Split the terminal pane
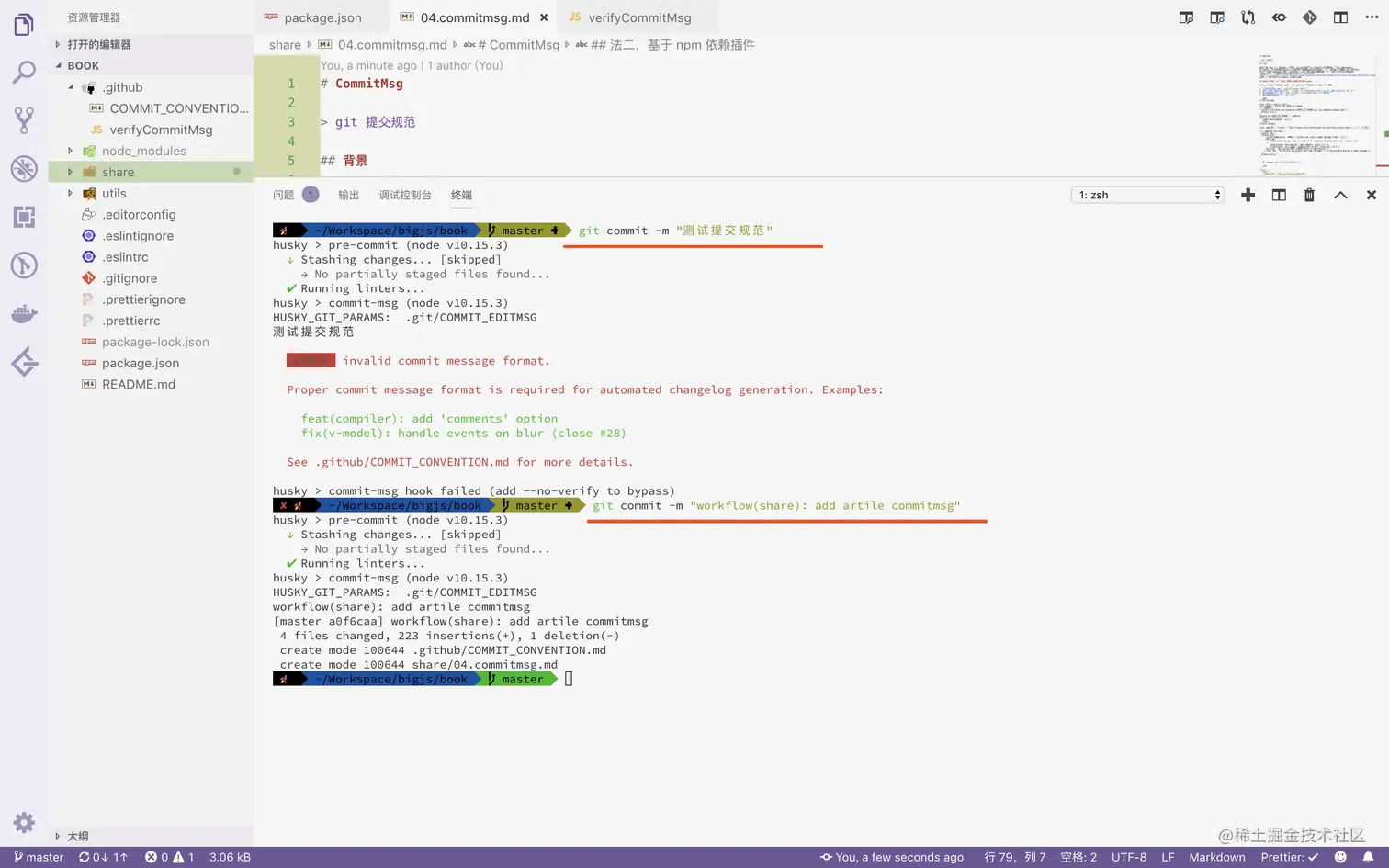Screen dimensions: 1389x868 point(1279,195)
